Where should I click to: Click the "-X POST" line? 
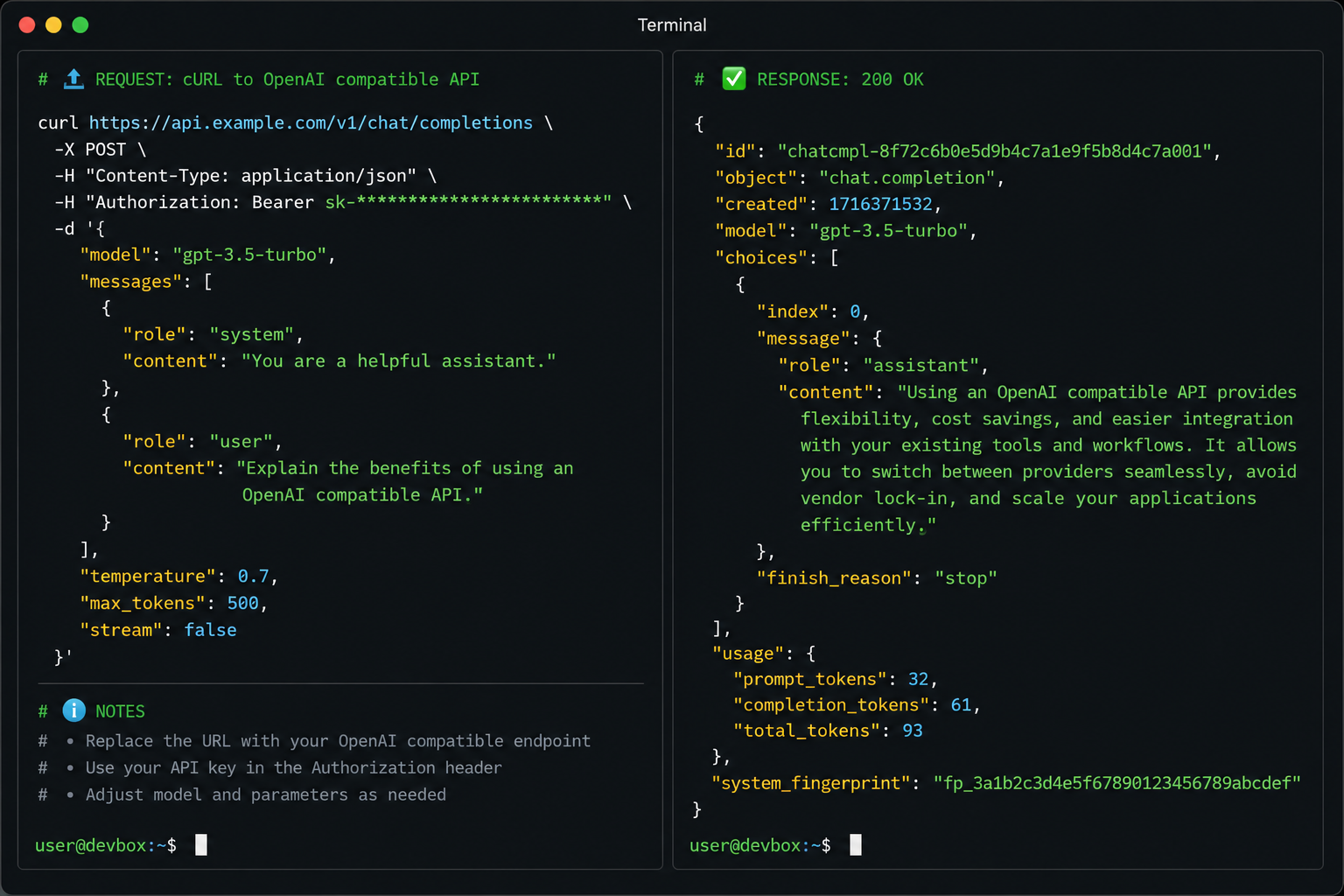point(100,149)
